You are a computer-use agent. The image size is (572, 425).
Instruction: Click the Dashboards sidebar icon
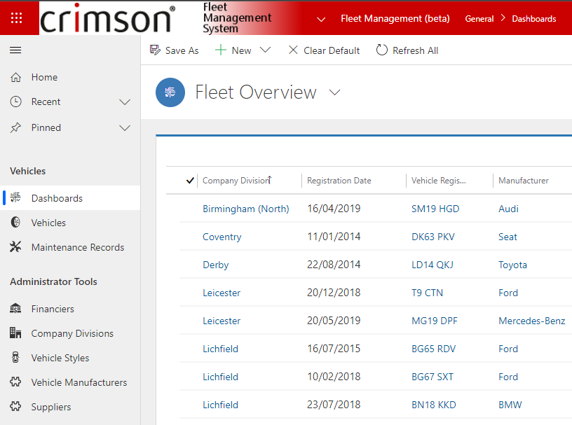coord(16,198)
